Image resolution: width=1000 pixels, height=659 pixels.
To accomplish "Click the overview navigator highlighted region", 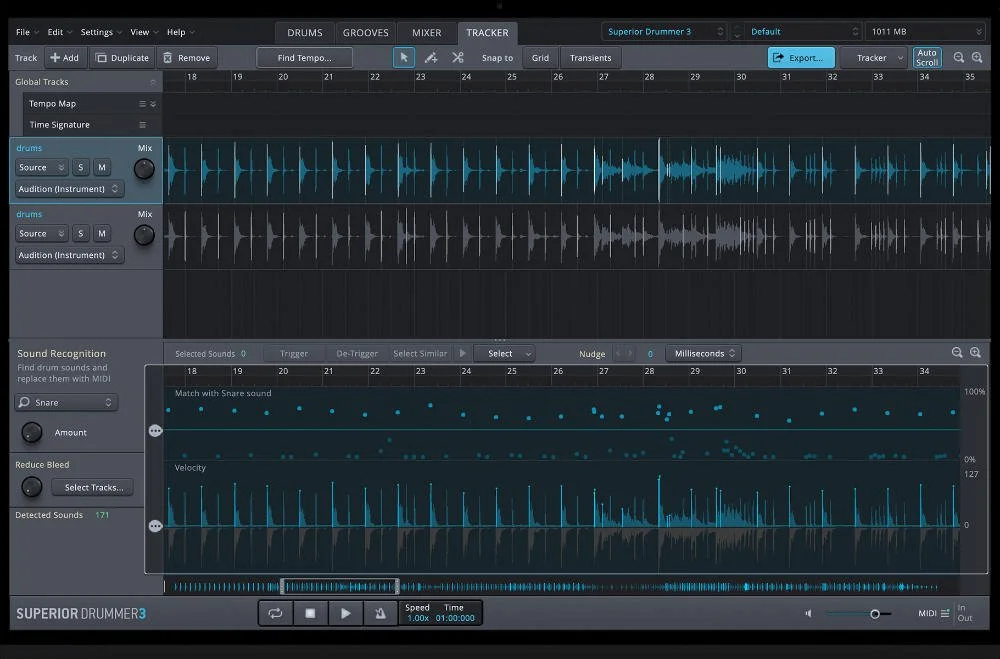I will click(x=340, y=586).
